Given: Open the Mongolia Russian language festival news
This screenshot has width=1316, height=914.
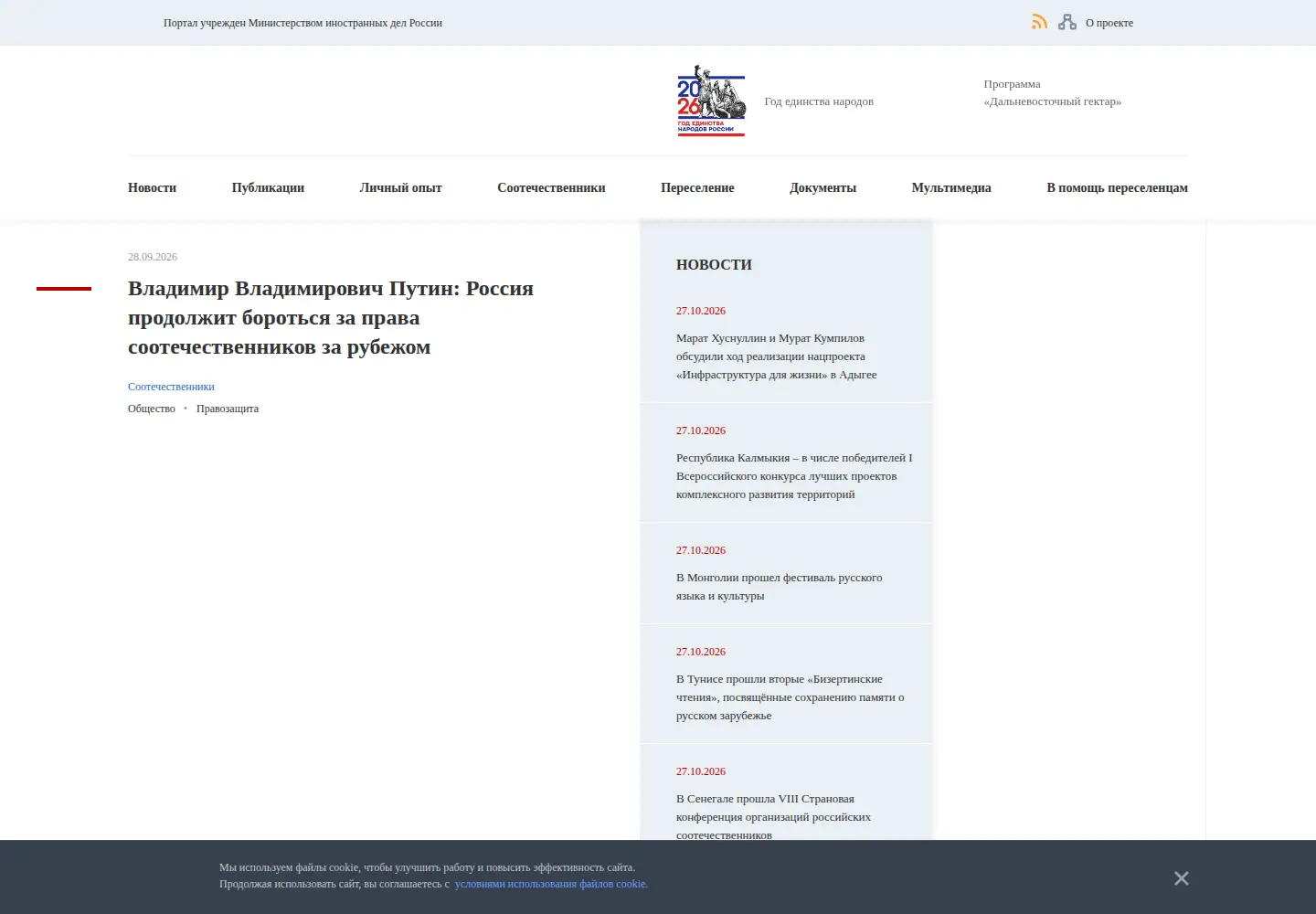Looking at the screenshot, I should point(780,587).
